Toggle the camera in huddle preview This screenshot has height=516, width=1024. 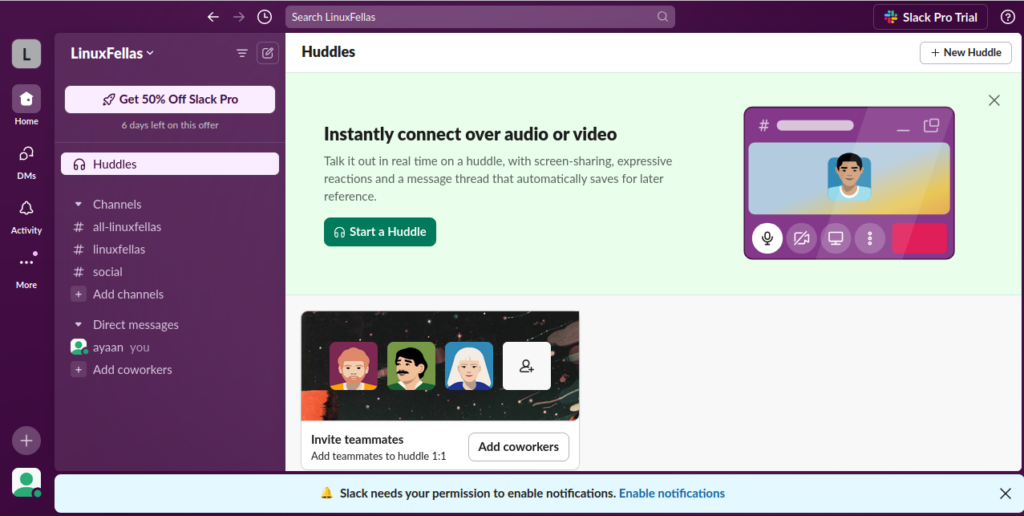pos(801,238)
